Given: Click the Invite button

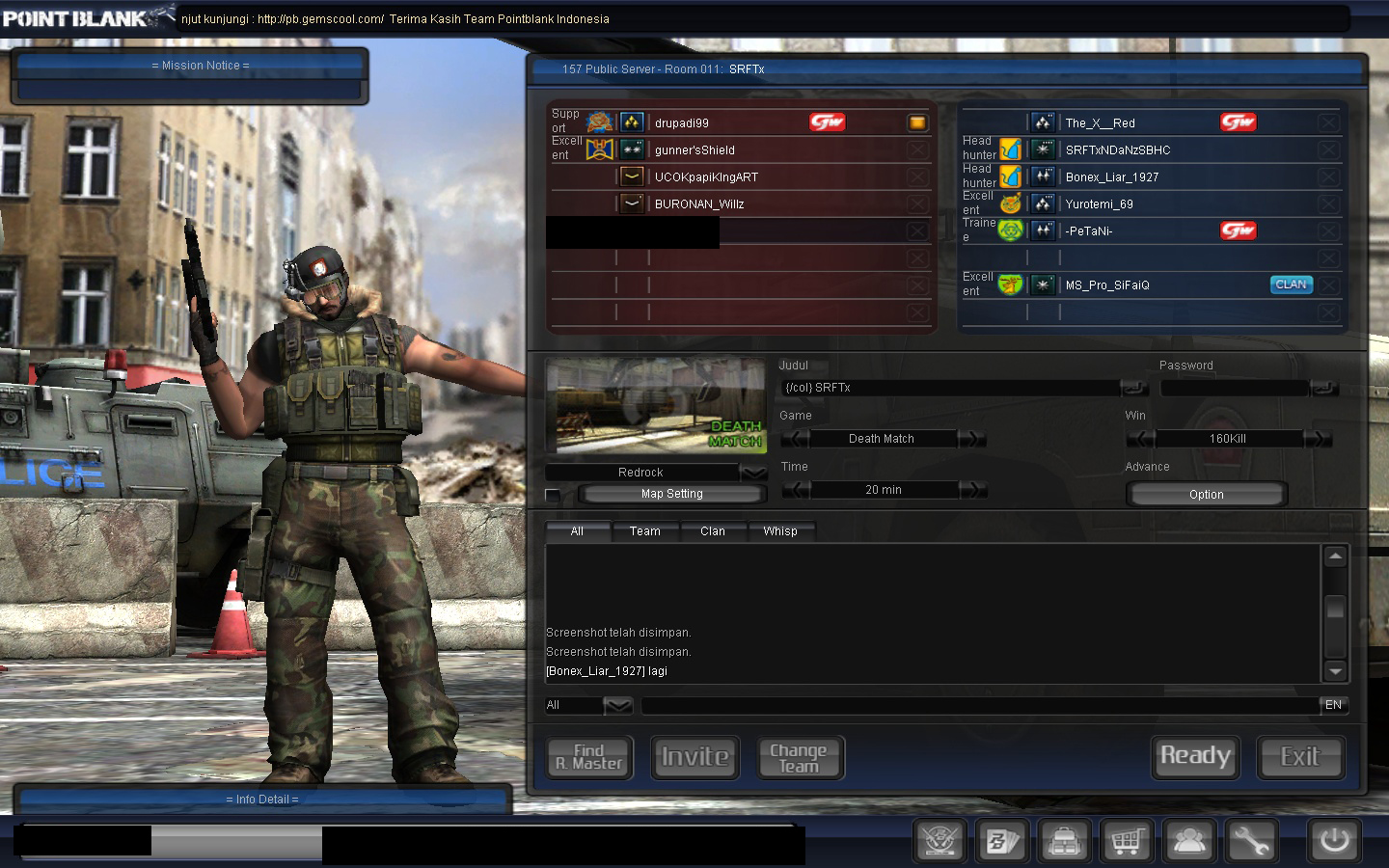Looking at the screenshot, I should coord(694,757).
